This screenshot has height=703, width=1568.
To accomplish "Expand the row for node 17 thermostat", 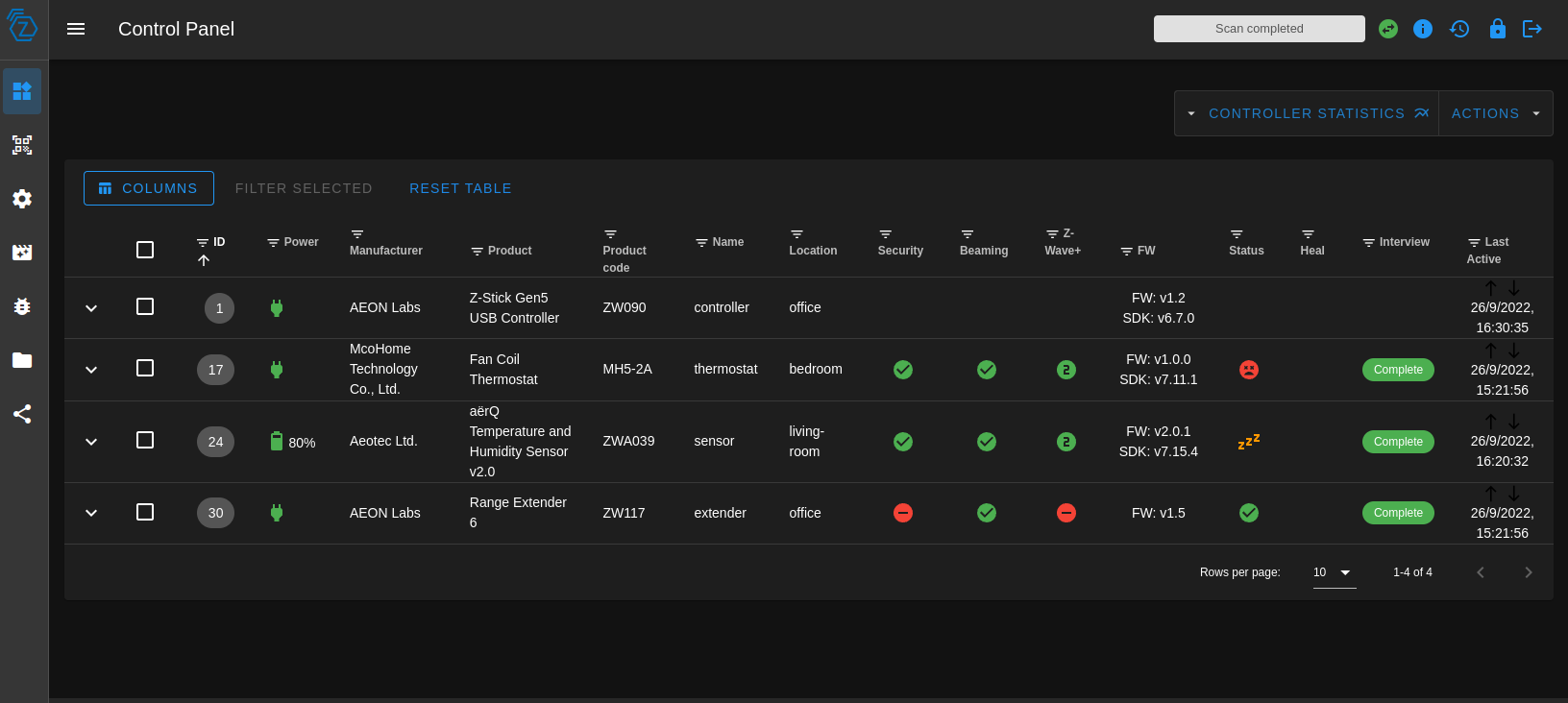I will click(91, 370).
